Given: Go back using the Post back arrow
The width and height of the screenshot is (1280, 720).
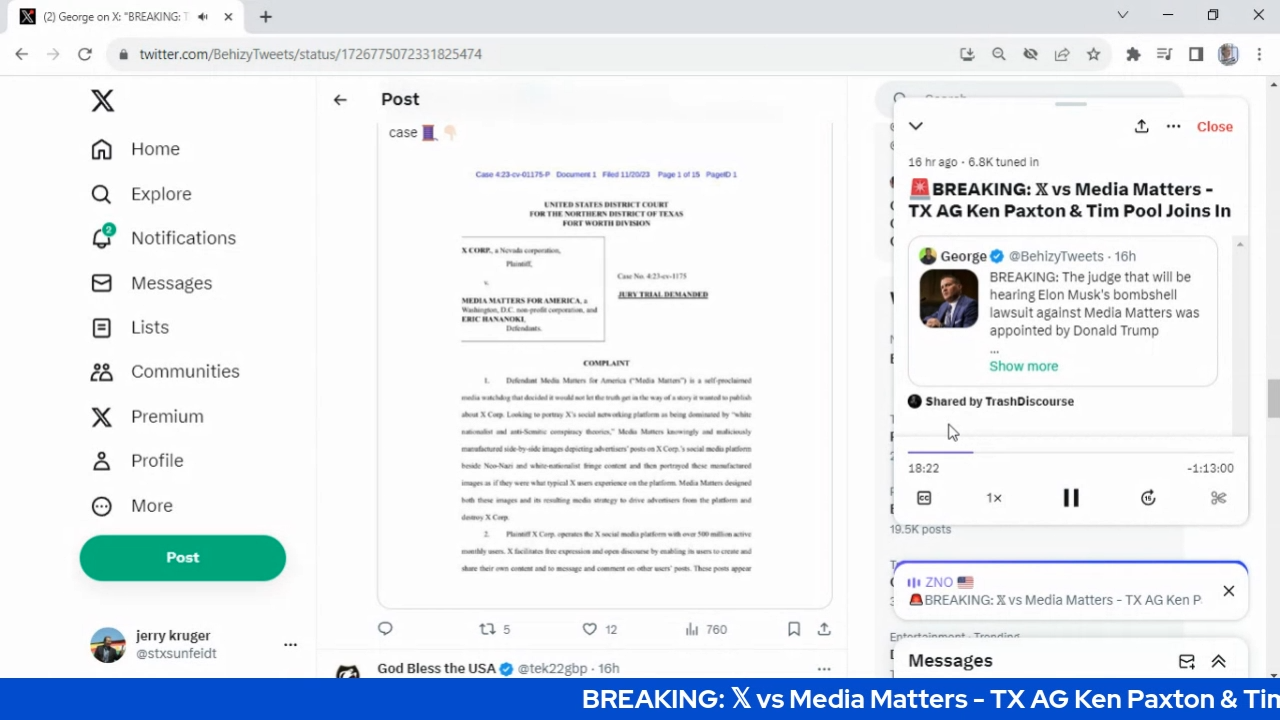Looking at the screenshot, I should click(340, 99).
